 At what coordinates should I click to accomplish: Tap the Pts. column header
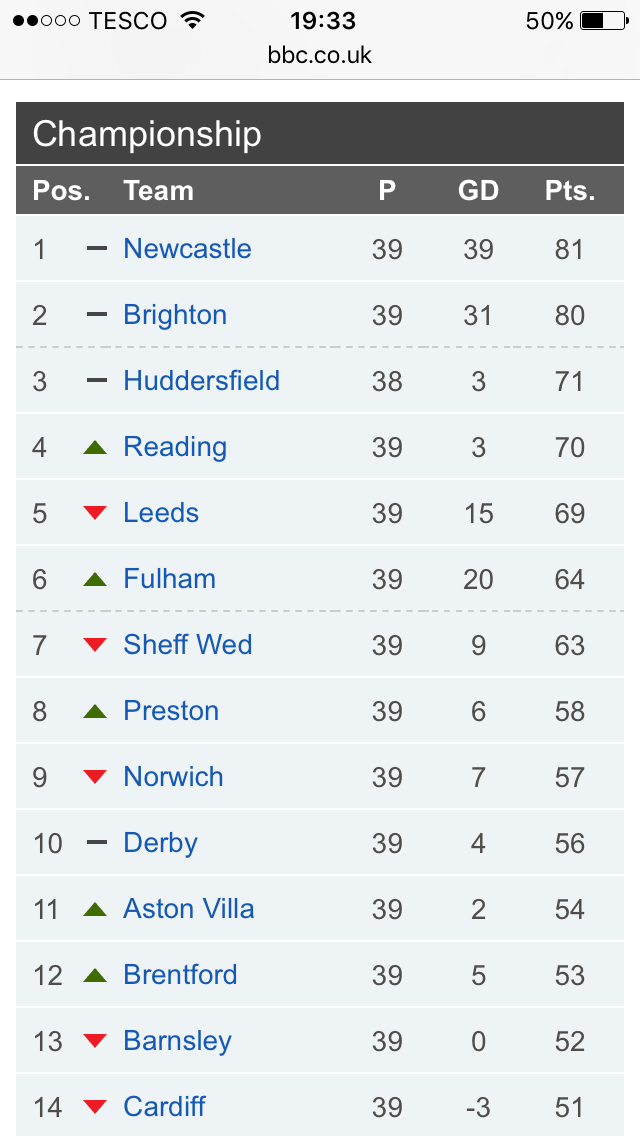coord(570,191)
